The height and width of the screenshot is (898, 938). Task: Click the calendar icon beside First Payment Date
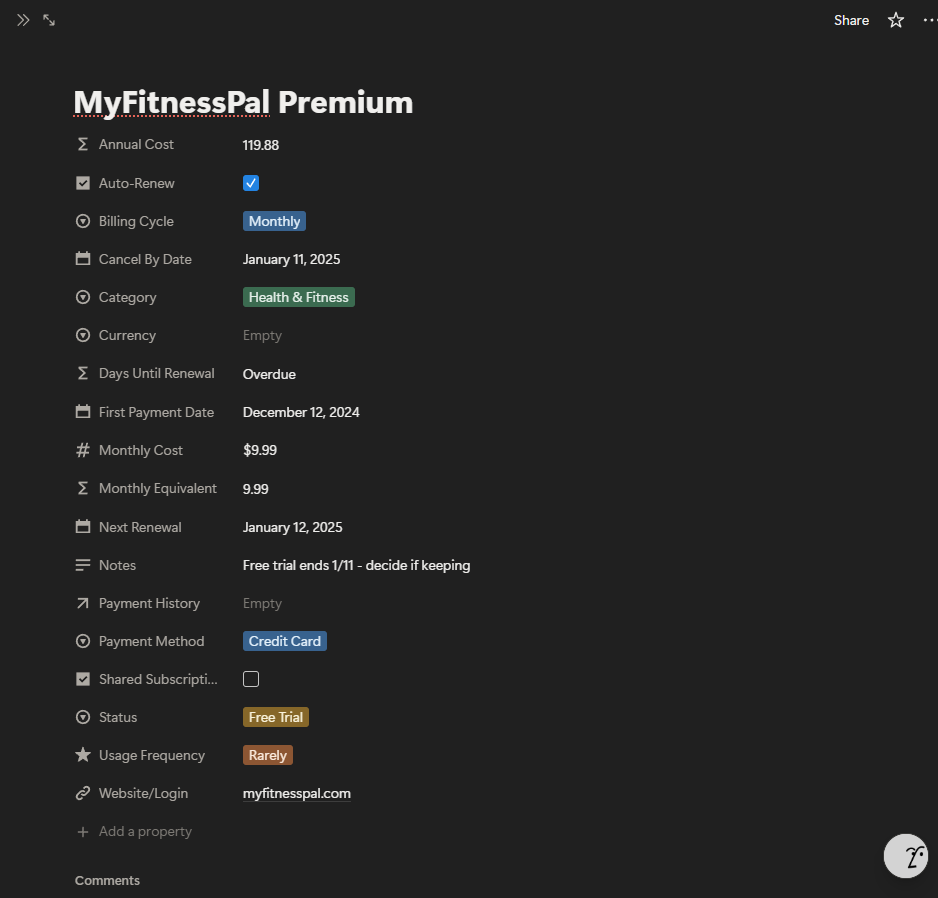[x=83, y=412]
